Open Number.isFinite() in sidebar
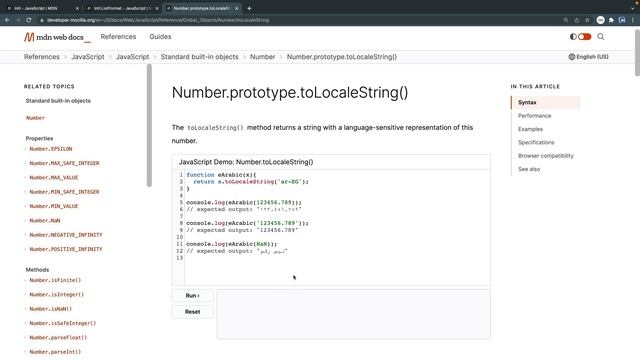 click(55, 280)
